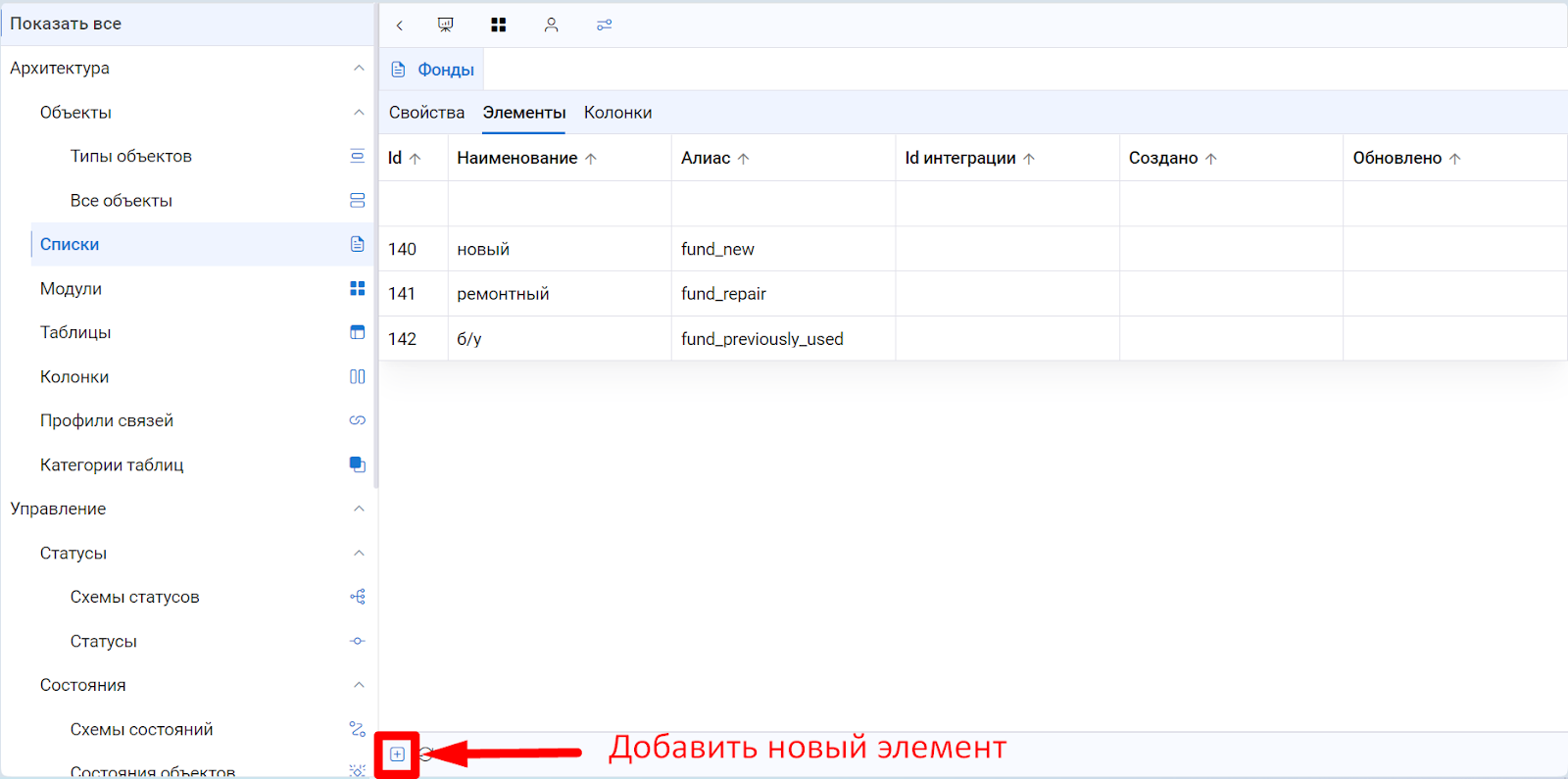Switch to the Свойства tab
The width and height of the screenshot is (1568, 779).
pos(426,113)
